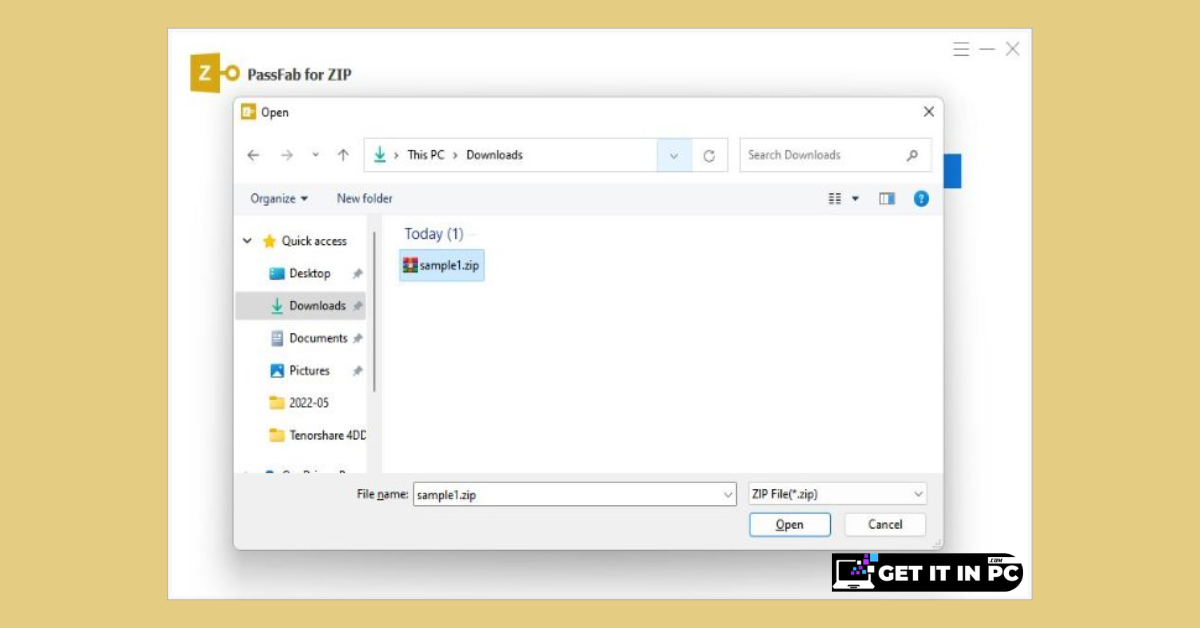This screenshot has height=628, width=1200.
Task: Open the Organize menu
Action: point(279,199)
